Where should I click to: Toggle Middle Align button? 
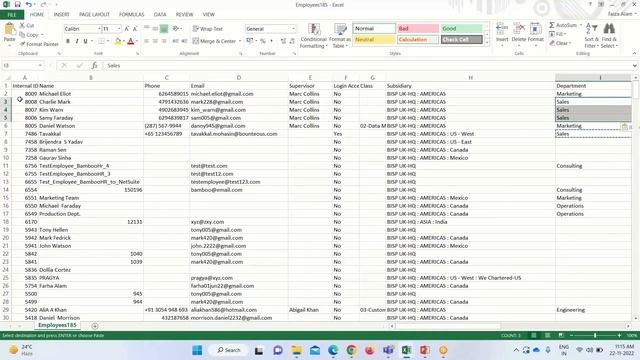pyautogui.click(x=155, y=29)
